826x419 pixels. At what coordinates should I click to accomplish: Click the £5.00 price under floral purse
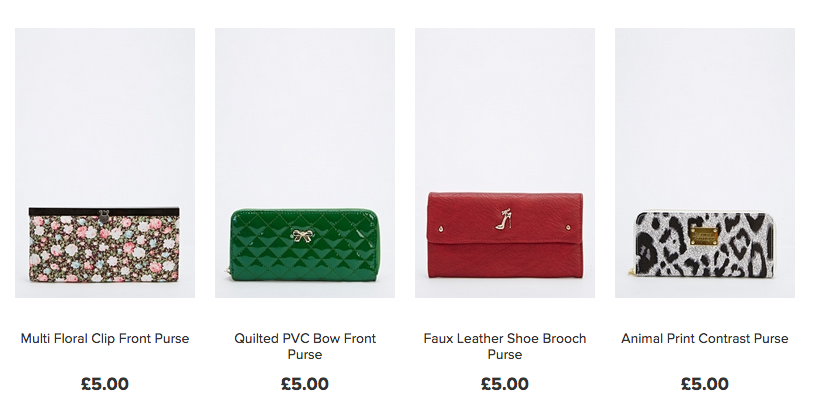[105, 384]
